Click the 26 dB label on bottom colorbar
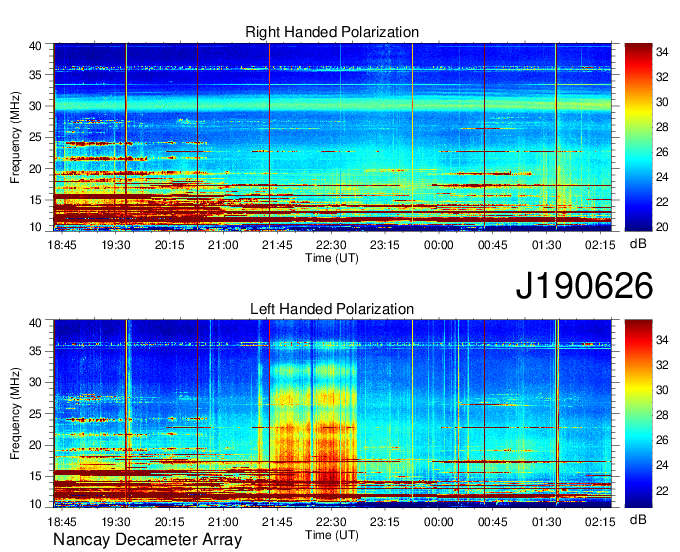Viewport: 680px width, 552px height. pos(662,441)
